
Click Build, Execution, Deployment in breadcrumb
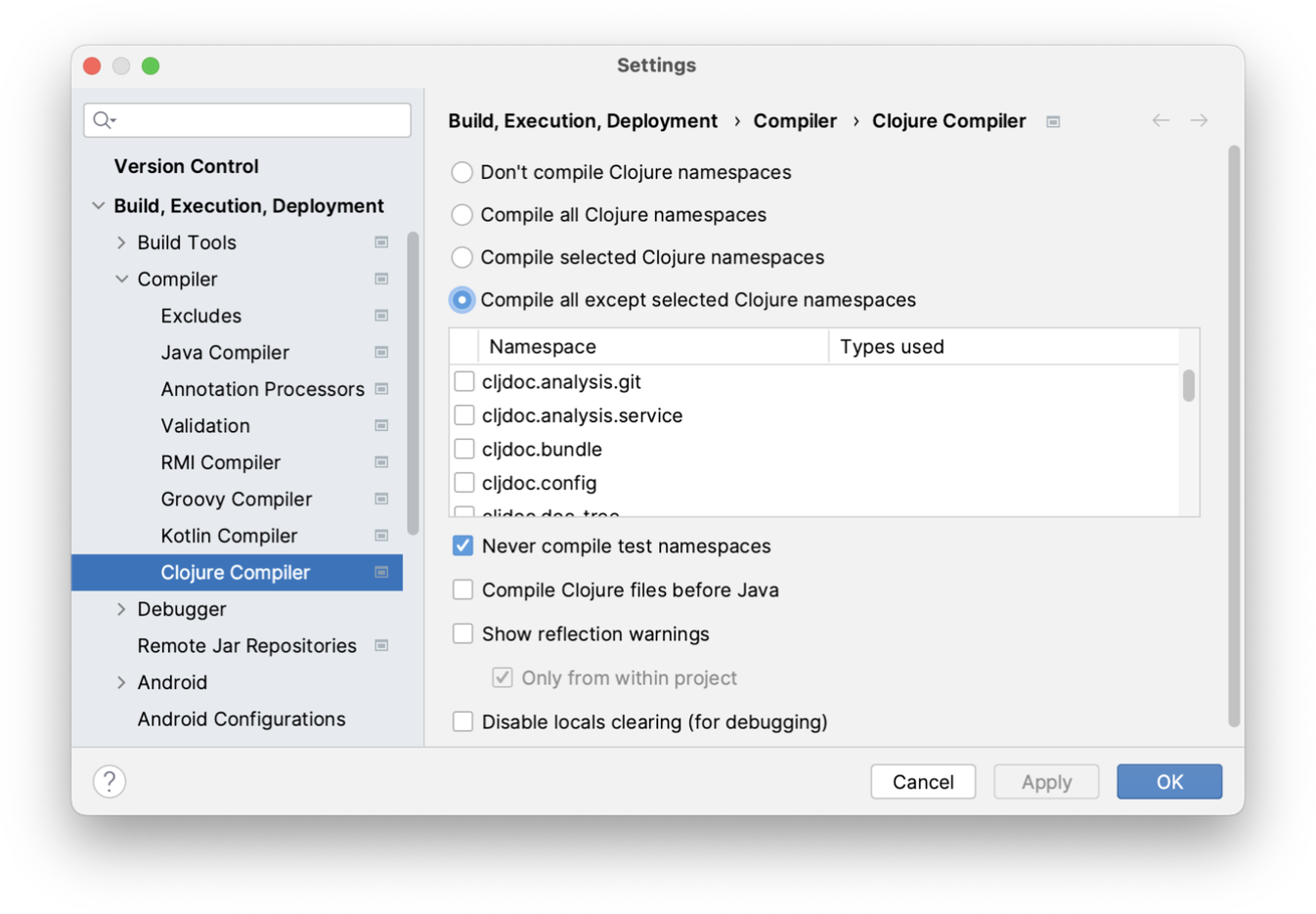point(583,121)
